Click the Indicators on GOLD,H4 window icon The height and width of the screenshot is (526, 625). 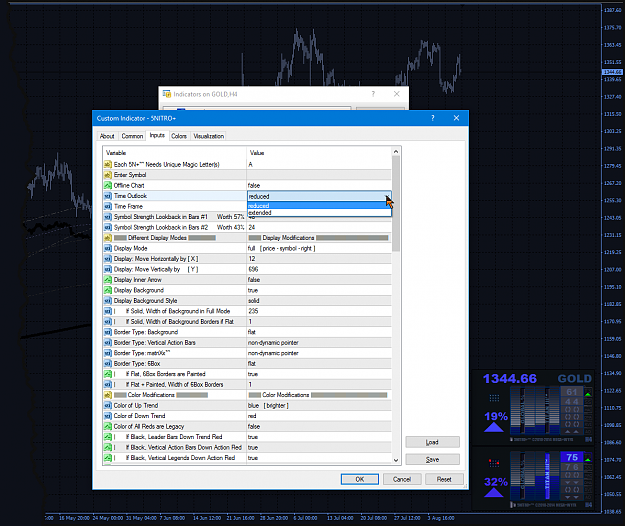coord(167,94)
